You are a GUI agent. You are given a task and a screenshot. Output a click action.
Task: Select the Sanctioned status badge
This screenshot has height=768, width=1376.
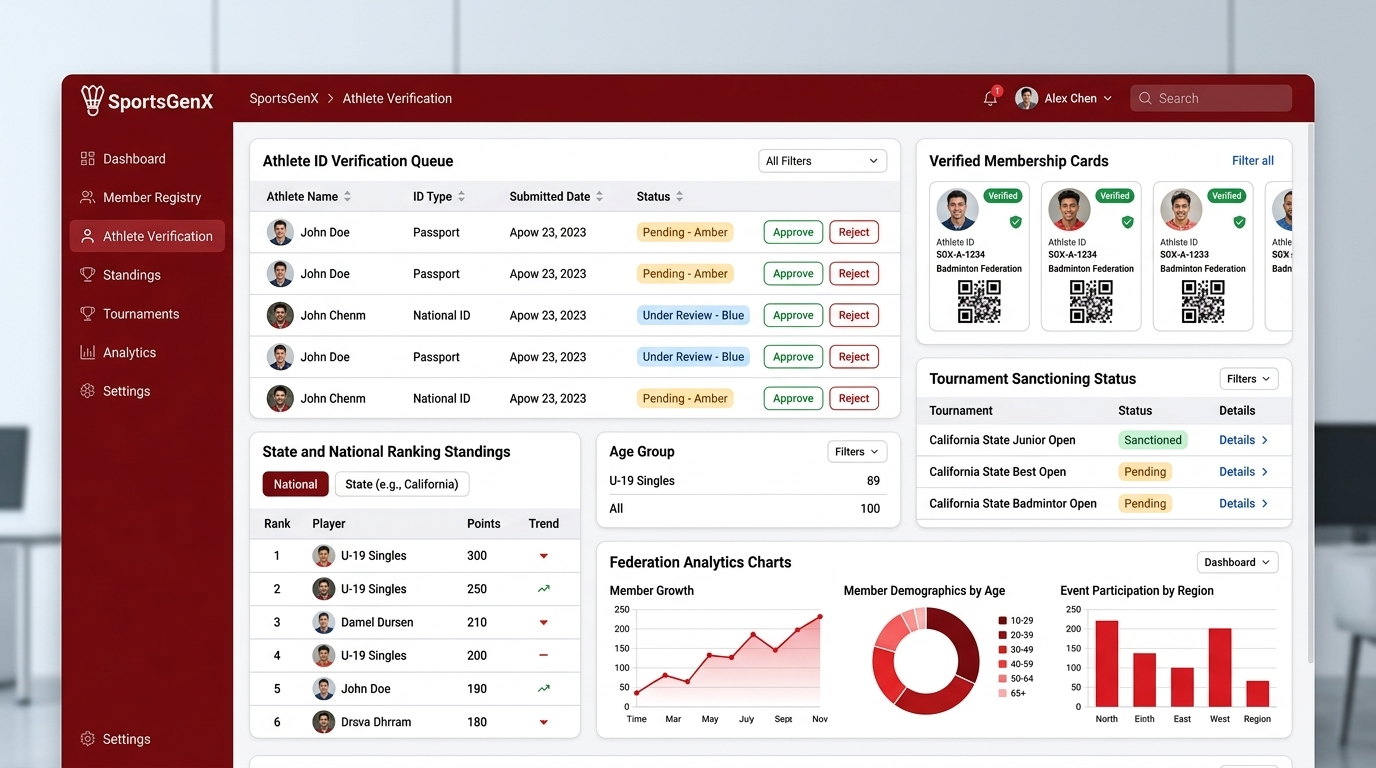click(x=1153, y=440)
